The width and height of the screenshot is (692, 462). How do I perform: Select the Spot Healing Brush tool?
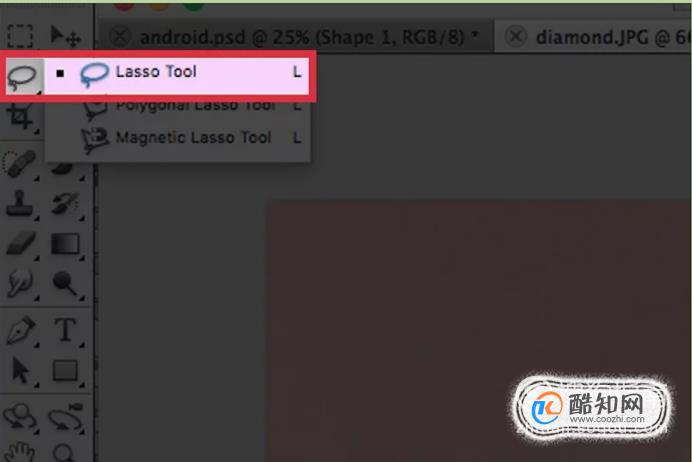19,164
